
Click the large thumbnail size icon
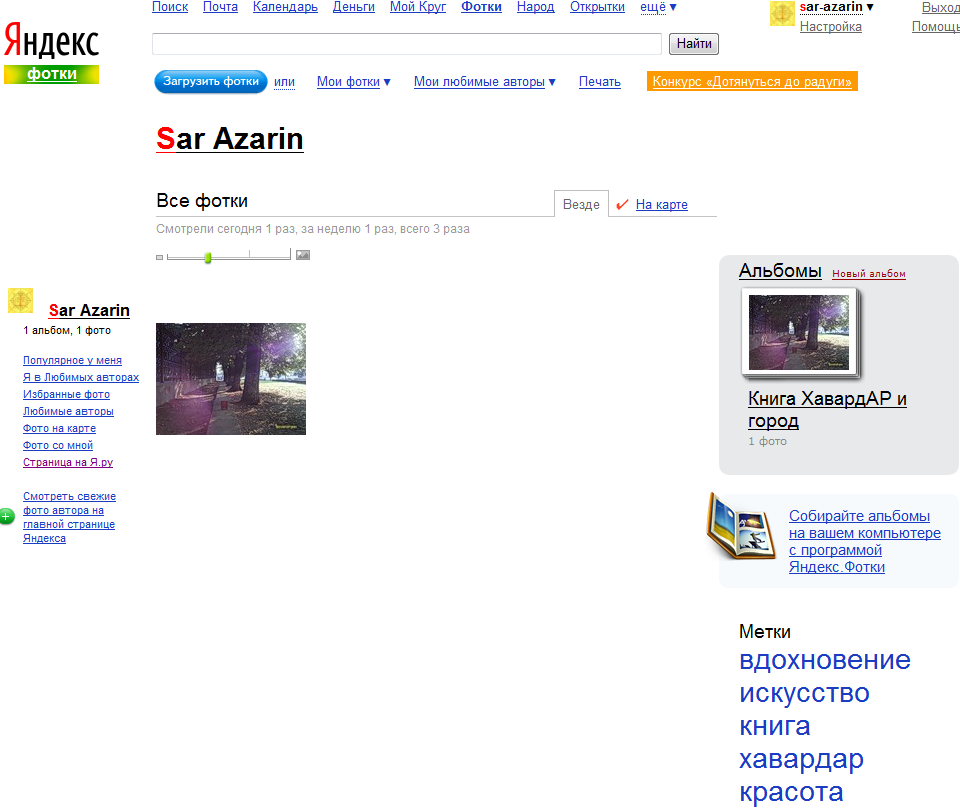pyautogui.click(x=302, y=255)
